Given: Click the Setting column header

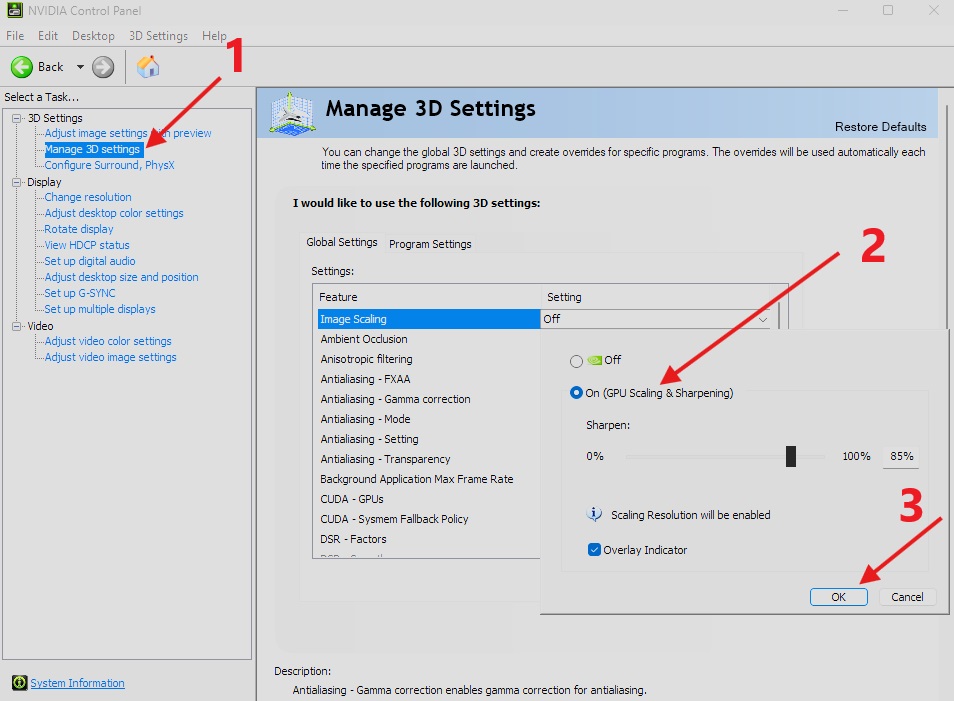Looking at the screenshot, I should coord(656,297).
